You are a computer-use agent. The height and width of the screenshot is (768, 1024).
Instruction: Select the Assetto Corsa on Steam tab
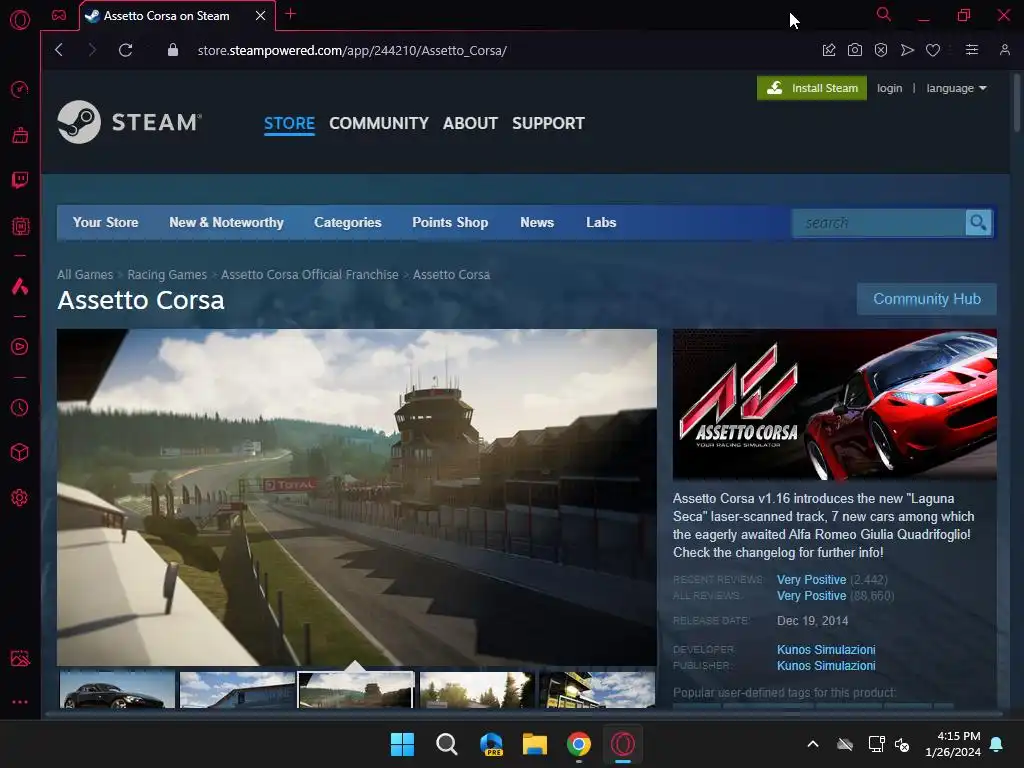(x=167, y=16)
